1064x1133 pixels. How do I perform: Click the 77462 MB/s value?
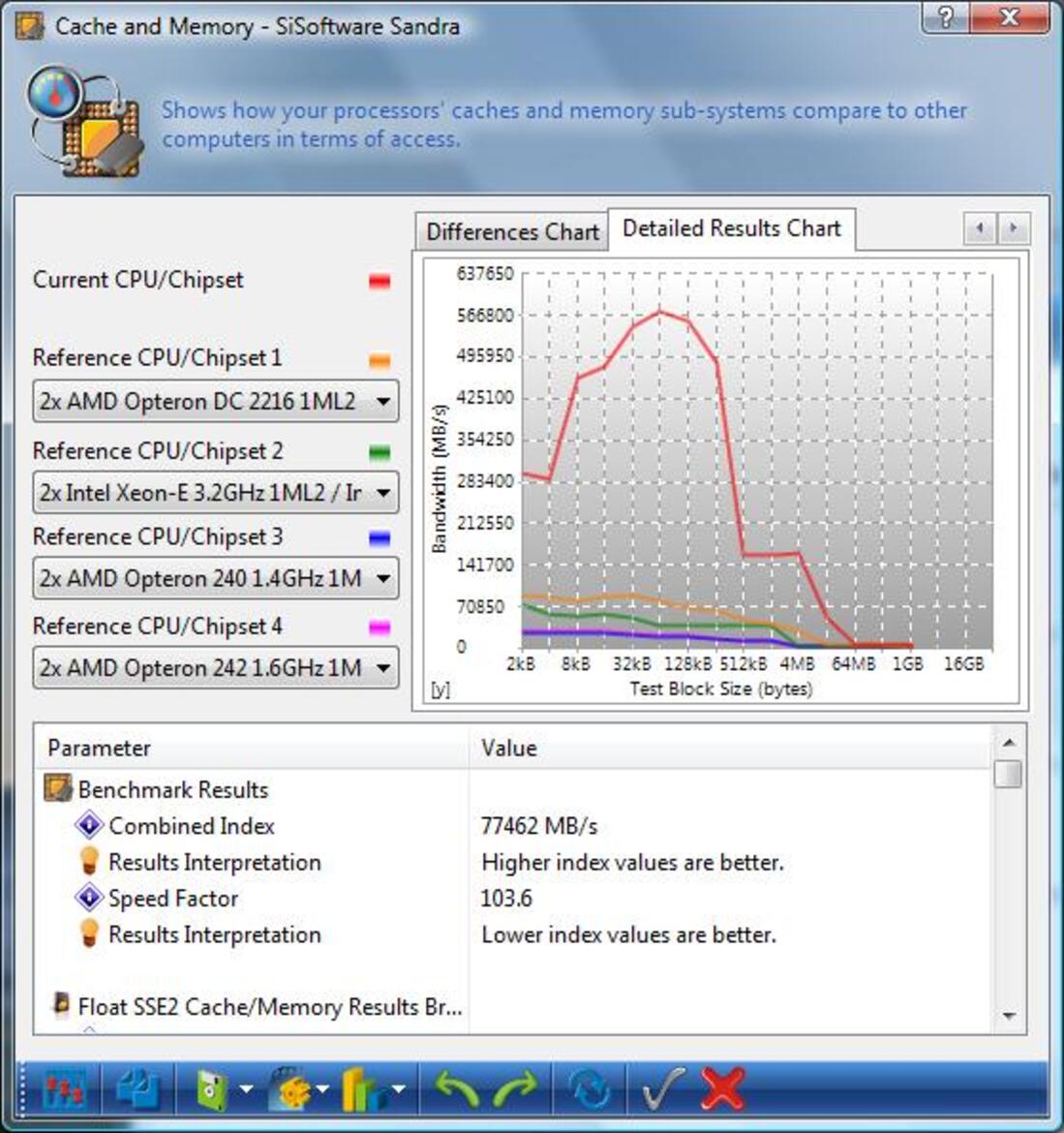539,826
